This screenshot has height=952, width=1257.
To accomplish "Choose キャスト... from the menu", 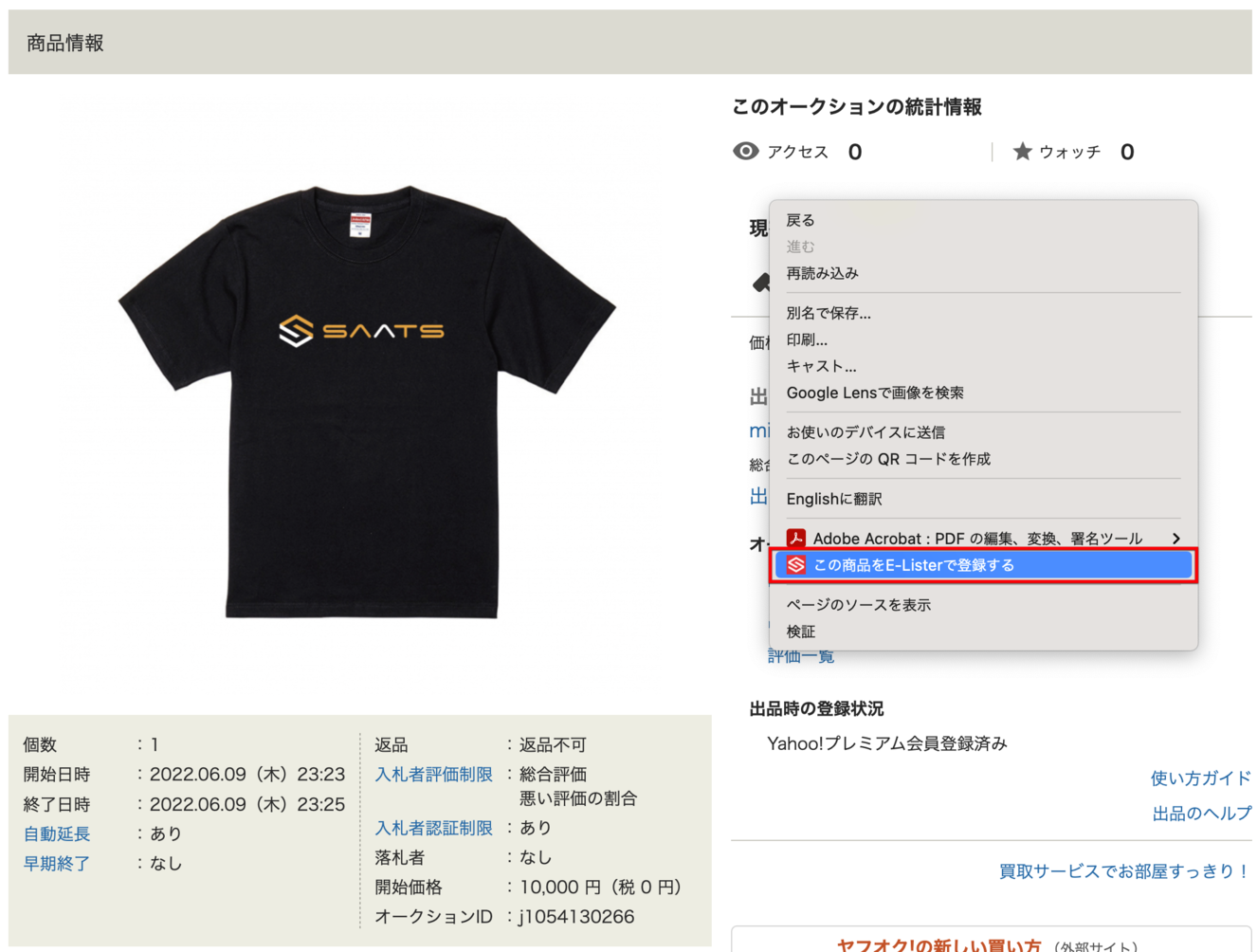I will pyautogui.click(x=821, y=366).
